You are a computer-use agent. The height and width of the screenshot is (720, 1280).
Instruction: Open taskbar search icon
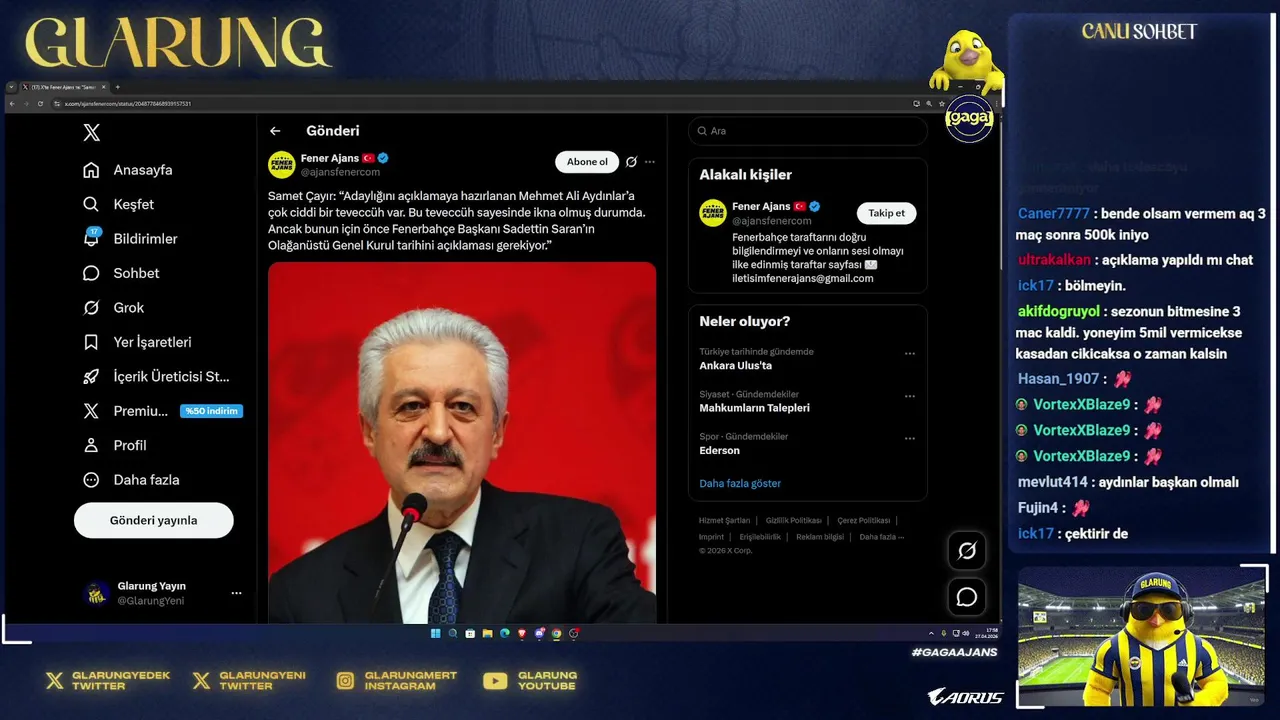tap(453, 633)
